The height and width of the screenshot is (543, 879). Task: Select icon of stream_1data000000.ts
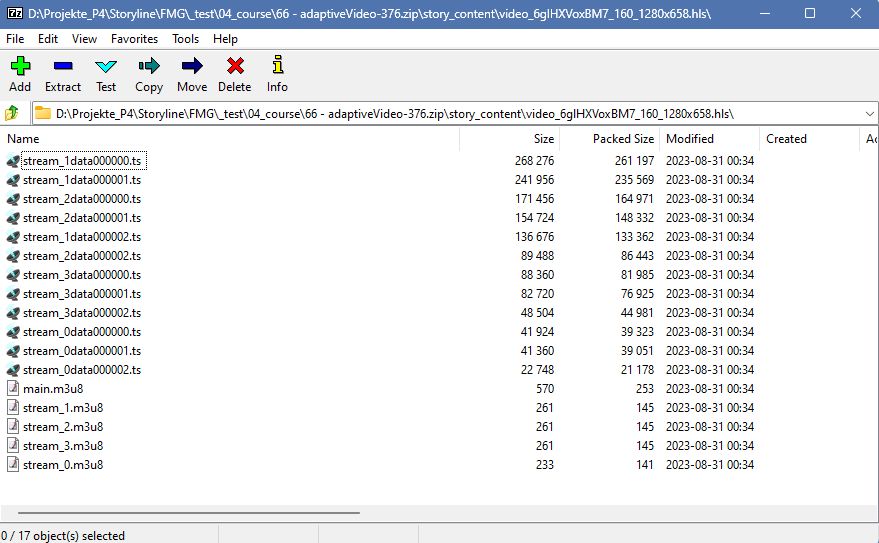tap(13, 161)
